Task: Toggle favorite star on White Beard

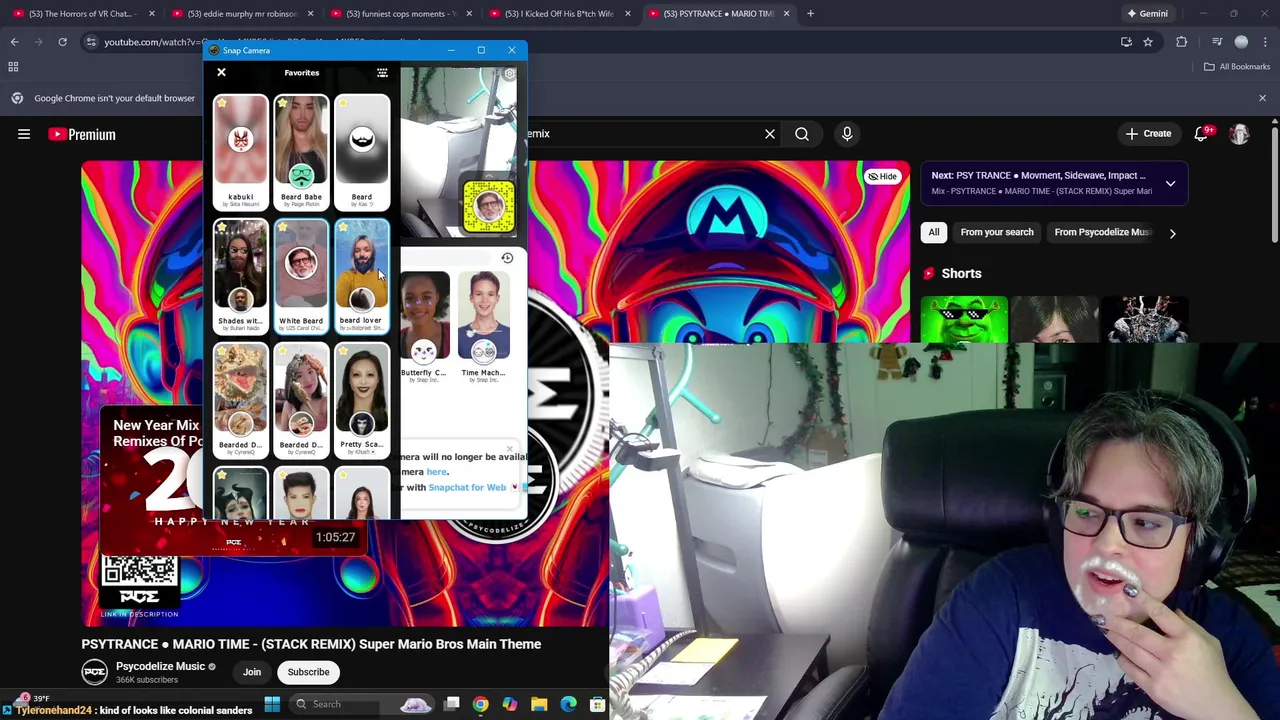Action: pyautogui.click(x=282, y=228)
